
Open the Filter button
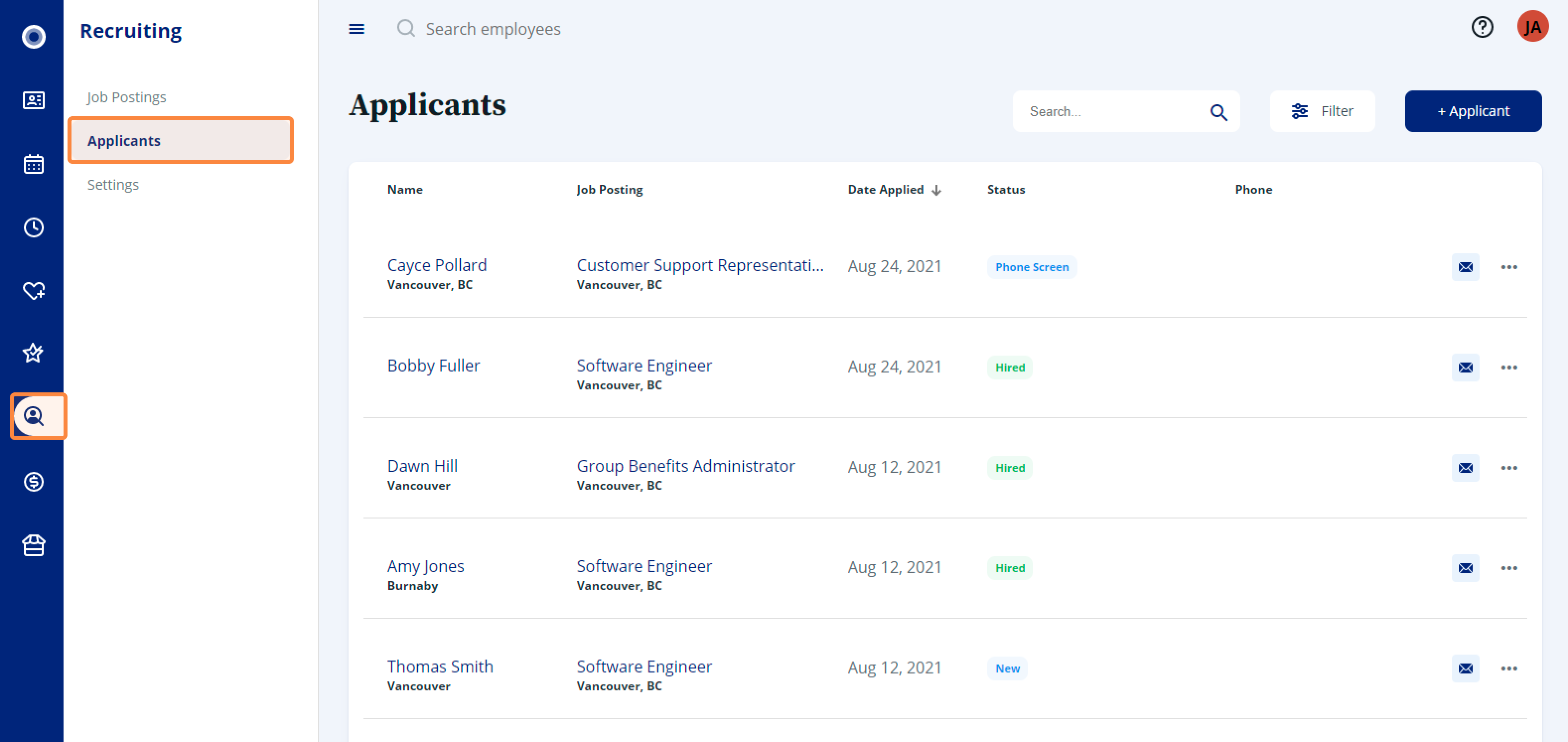click(1321, 111)
